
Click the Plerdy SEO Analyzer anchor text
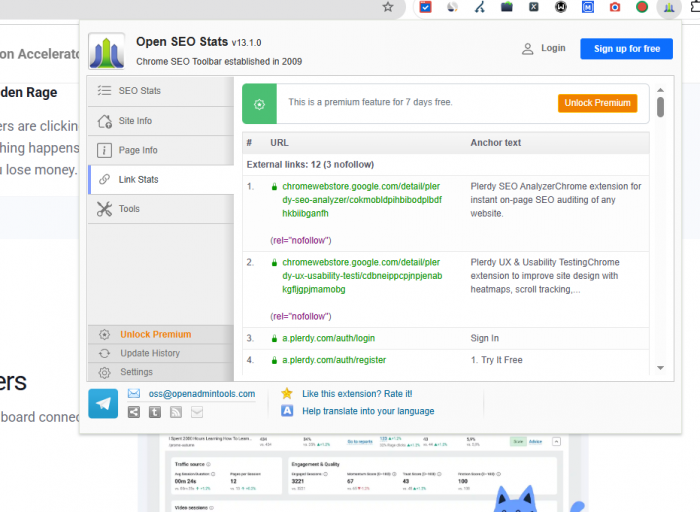[x=556, y=200]
